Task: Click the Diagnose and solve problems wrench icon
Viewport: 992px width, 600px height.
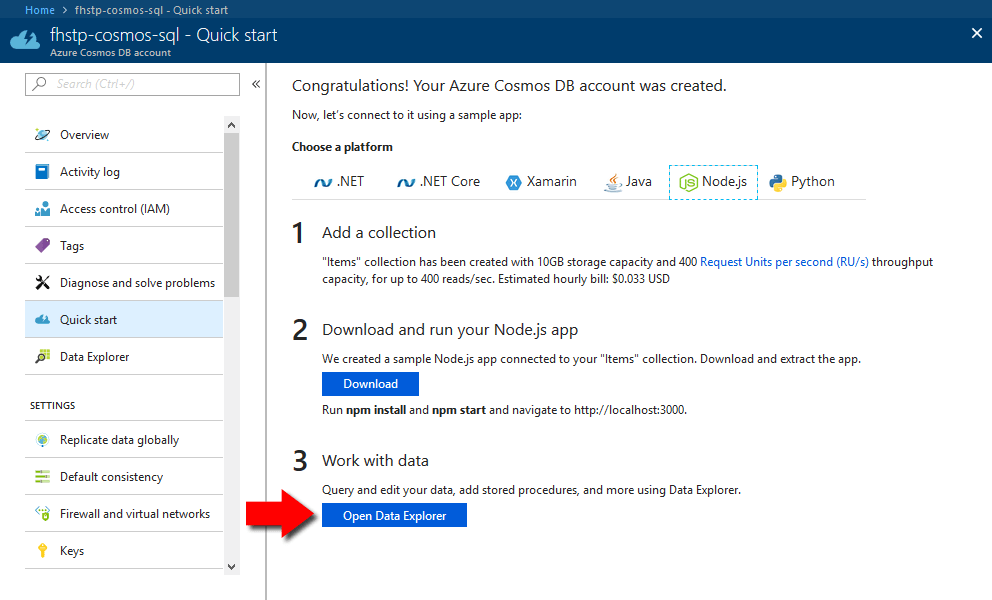Action: 42,282
